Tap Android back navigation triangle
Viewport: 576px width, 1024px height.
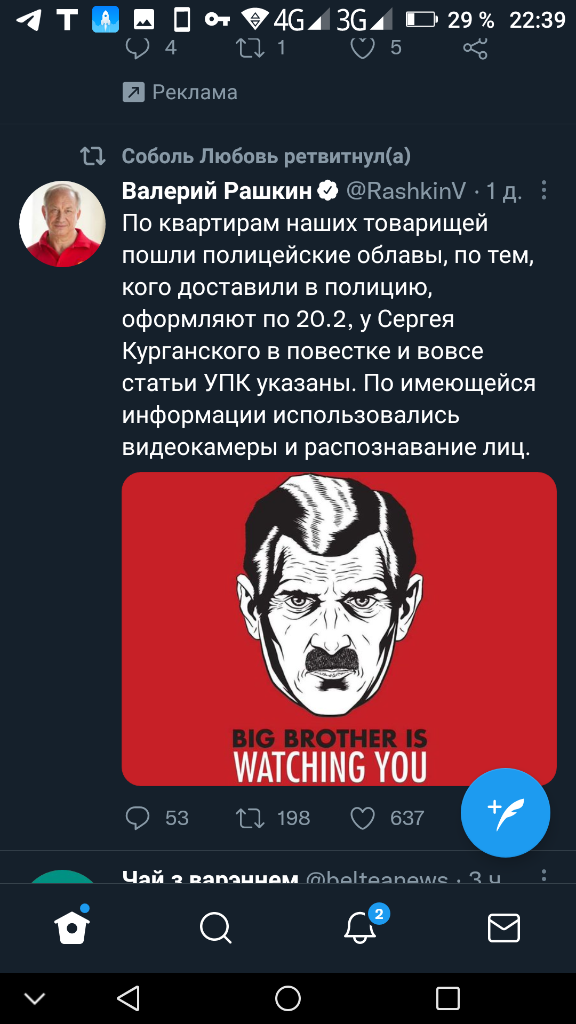(128, 998)
